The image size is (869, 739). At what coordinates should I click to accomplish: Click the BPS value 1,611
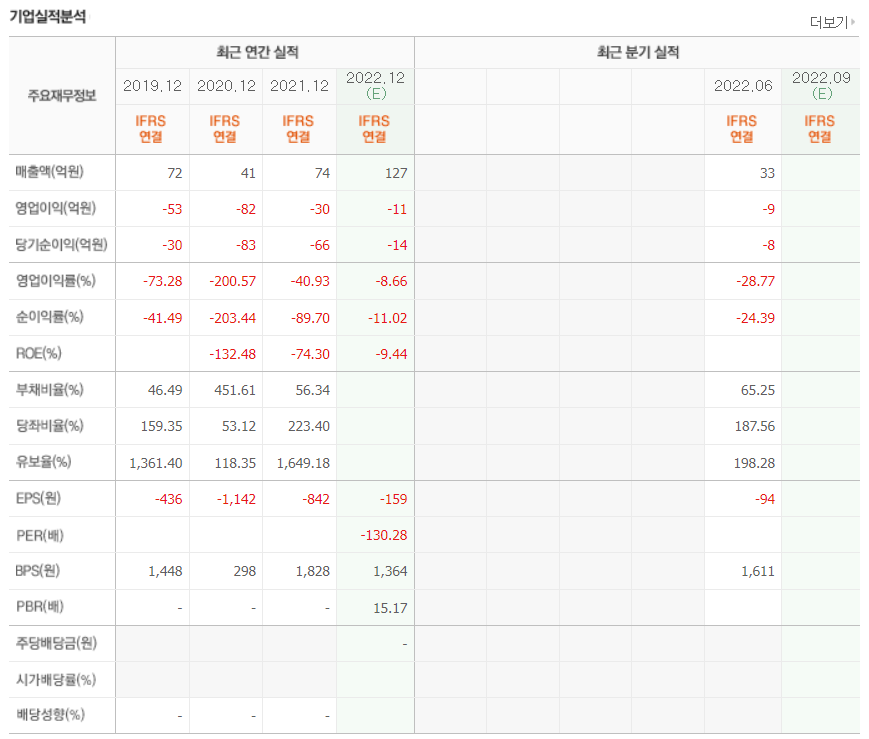[x=758, y=572]
